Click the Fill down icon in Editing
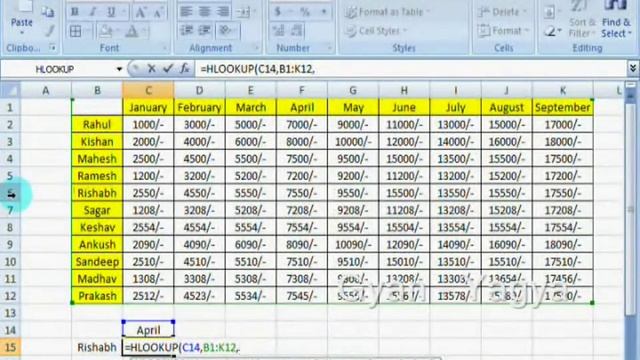This screenshot has width=640, height=360. (x=549, y=12)
